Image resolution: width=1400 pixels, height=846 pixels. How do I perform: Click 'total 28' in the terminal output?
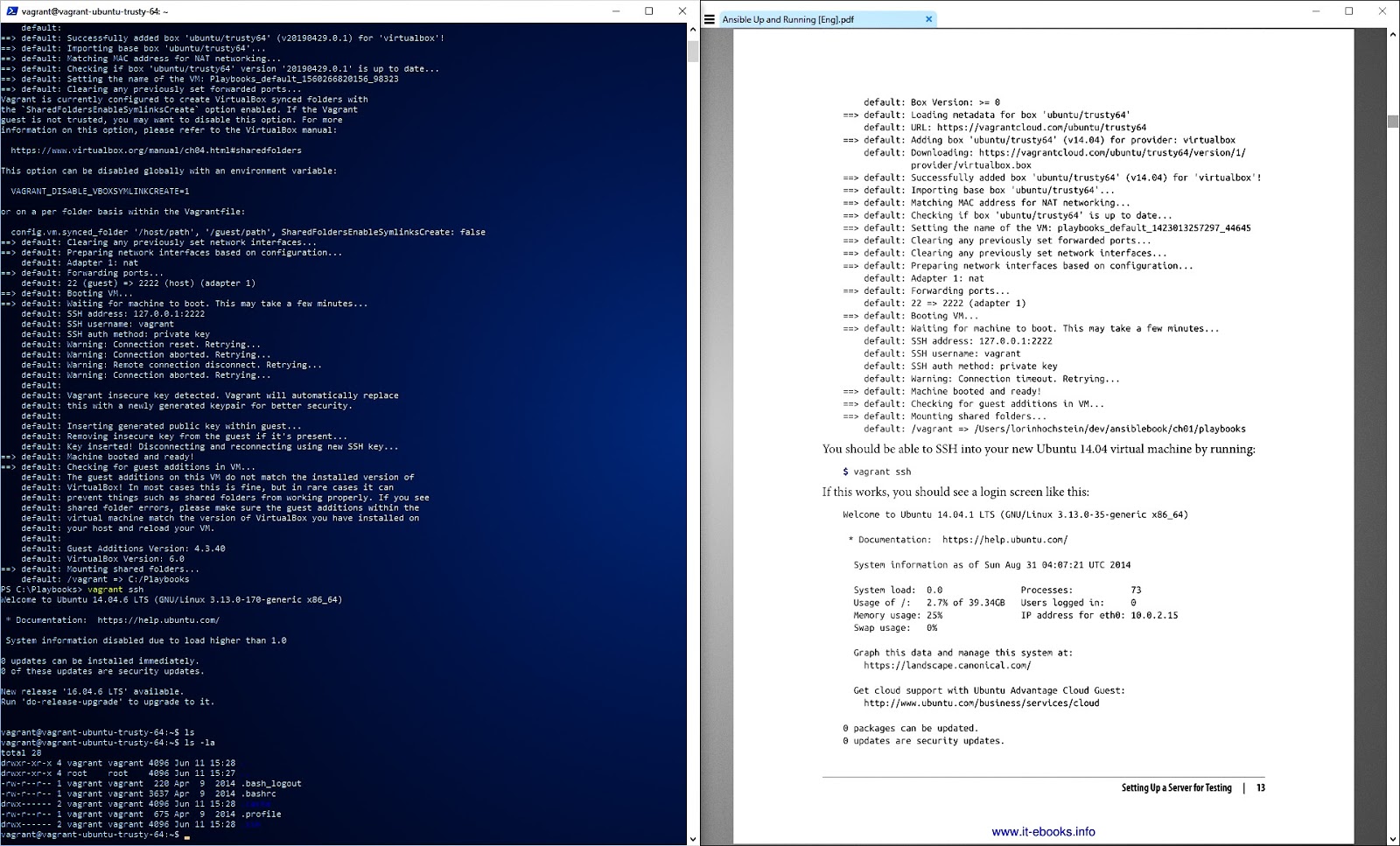[21, 753]
